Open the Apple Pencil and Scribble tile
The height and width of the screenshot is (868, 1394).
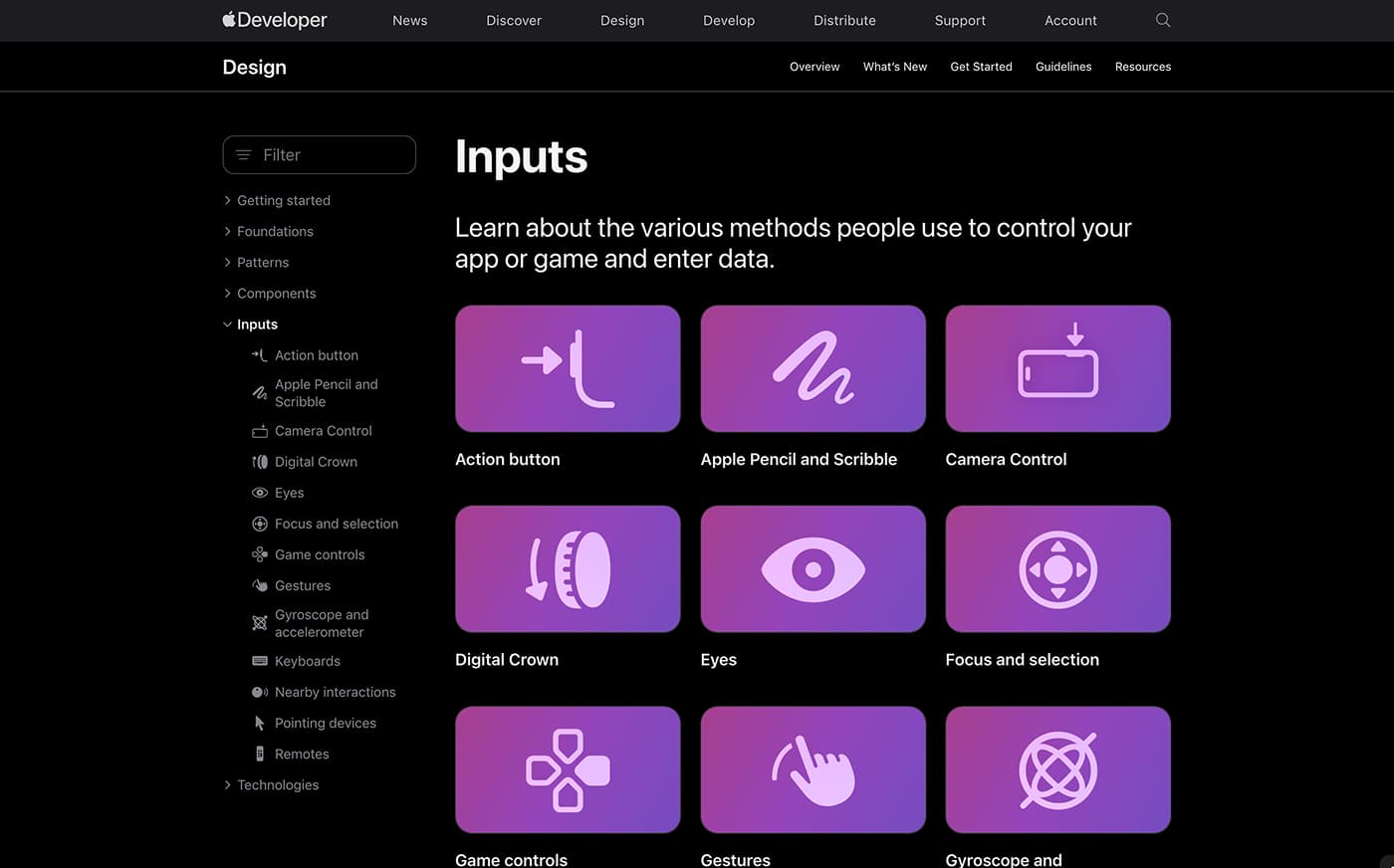[813, 368]
